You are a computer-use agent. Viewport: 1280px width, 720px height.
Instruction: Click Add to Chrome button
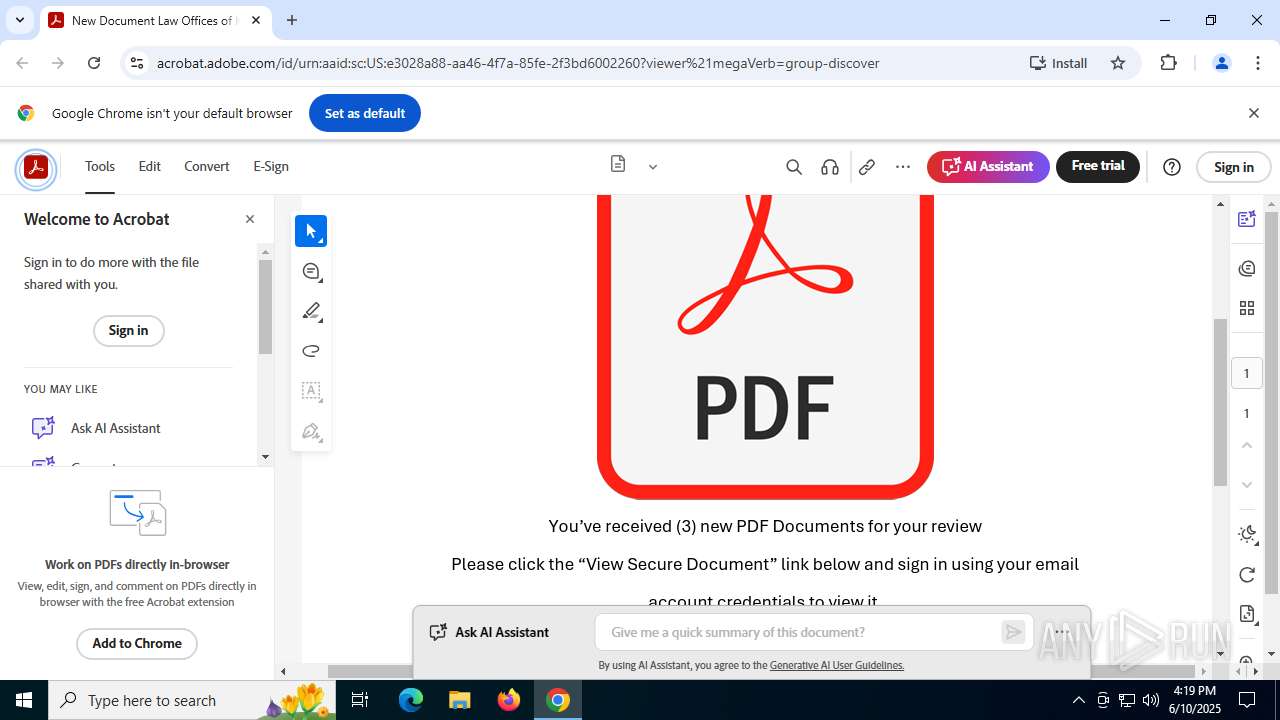(x=137, y=643)
